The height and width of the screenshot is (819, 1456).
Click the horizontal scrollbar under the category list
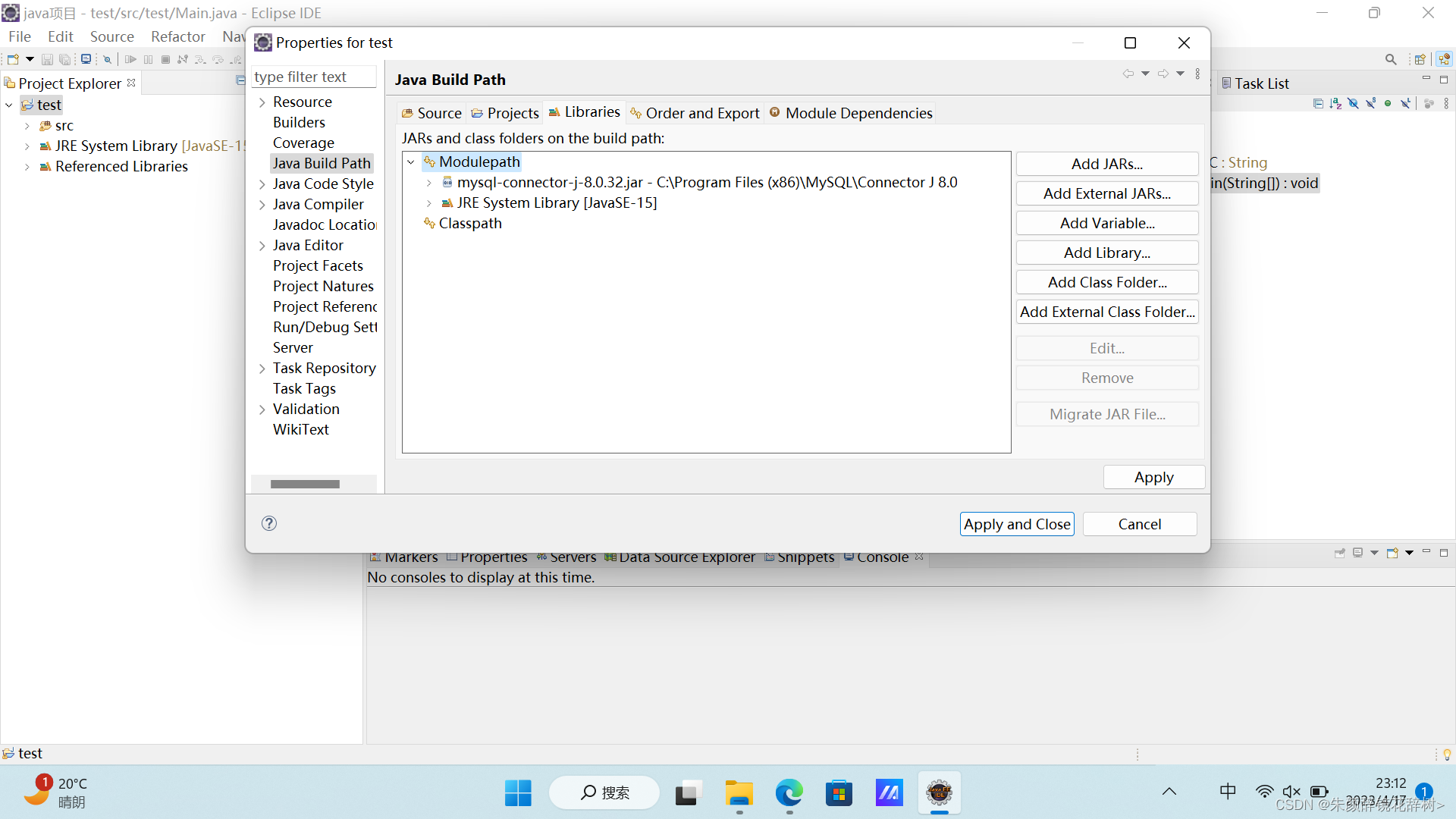pos(305,484)
